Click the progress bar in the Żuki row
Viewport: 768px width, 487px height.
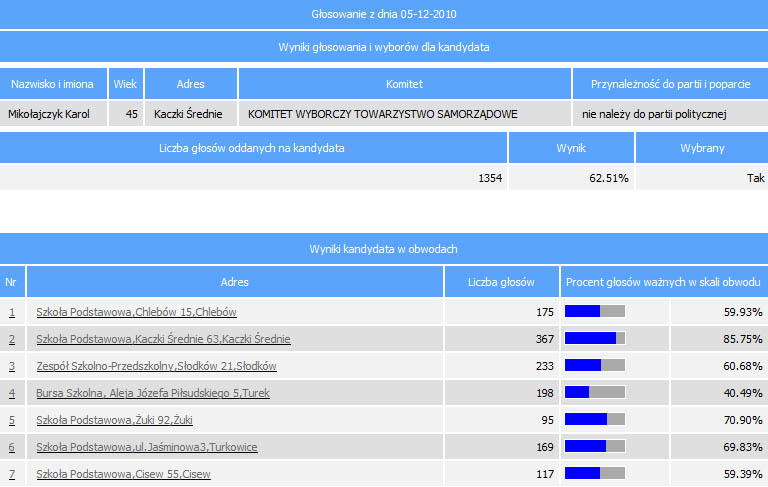click(595, 420)
